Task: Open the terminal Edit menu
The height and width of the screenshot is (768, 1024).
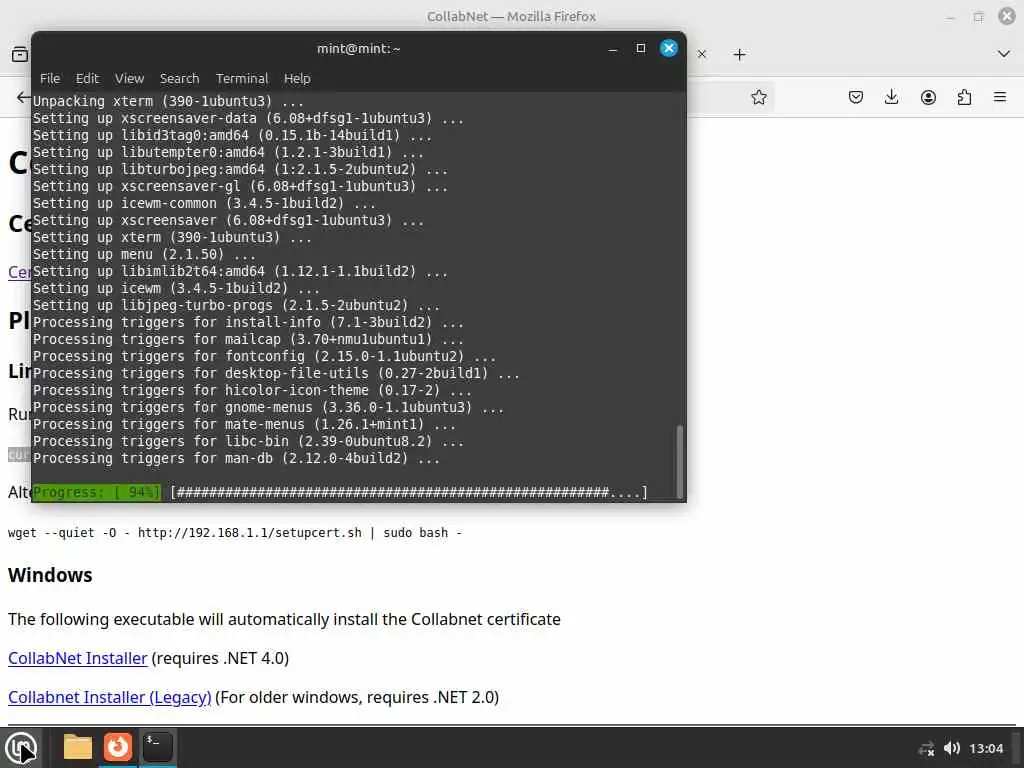Action: 87,78
